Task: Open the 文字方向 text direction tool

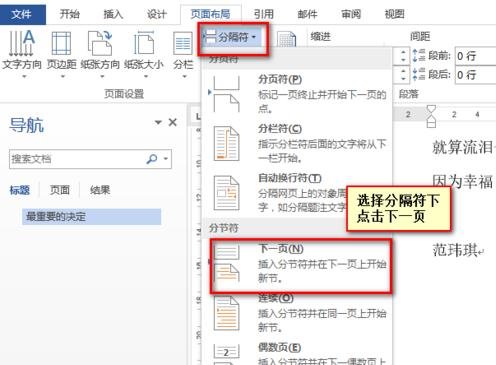Action: pos(22,53)
